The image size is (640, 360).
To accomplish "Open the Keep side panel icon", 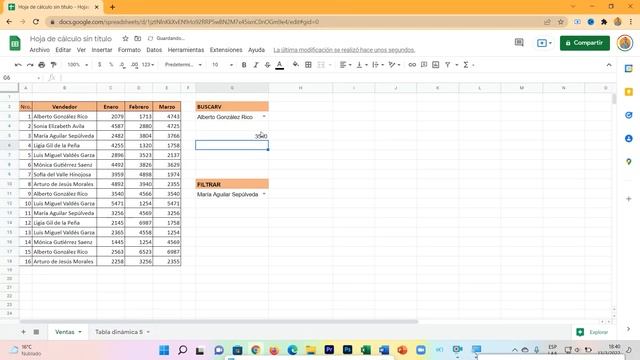I will 629,92.
